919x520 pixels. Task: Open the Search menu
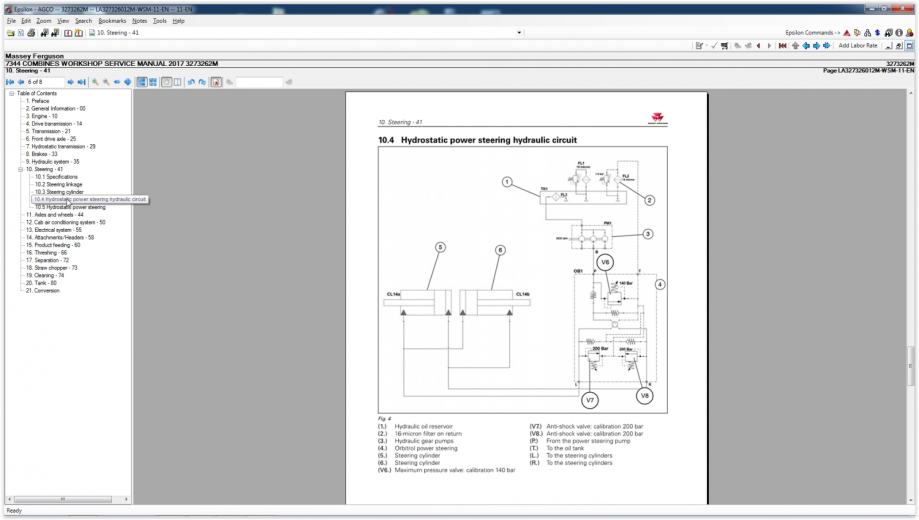[x=83, y=21]
